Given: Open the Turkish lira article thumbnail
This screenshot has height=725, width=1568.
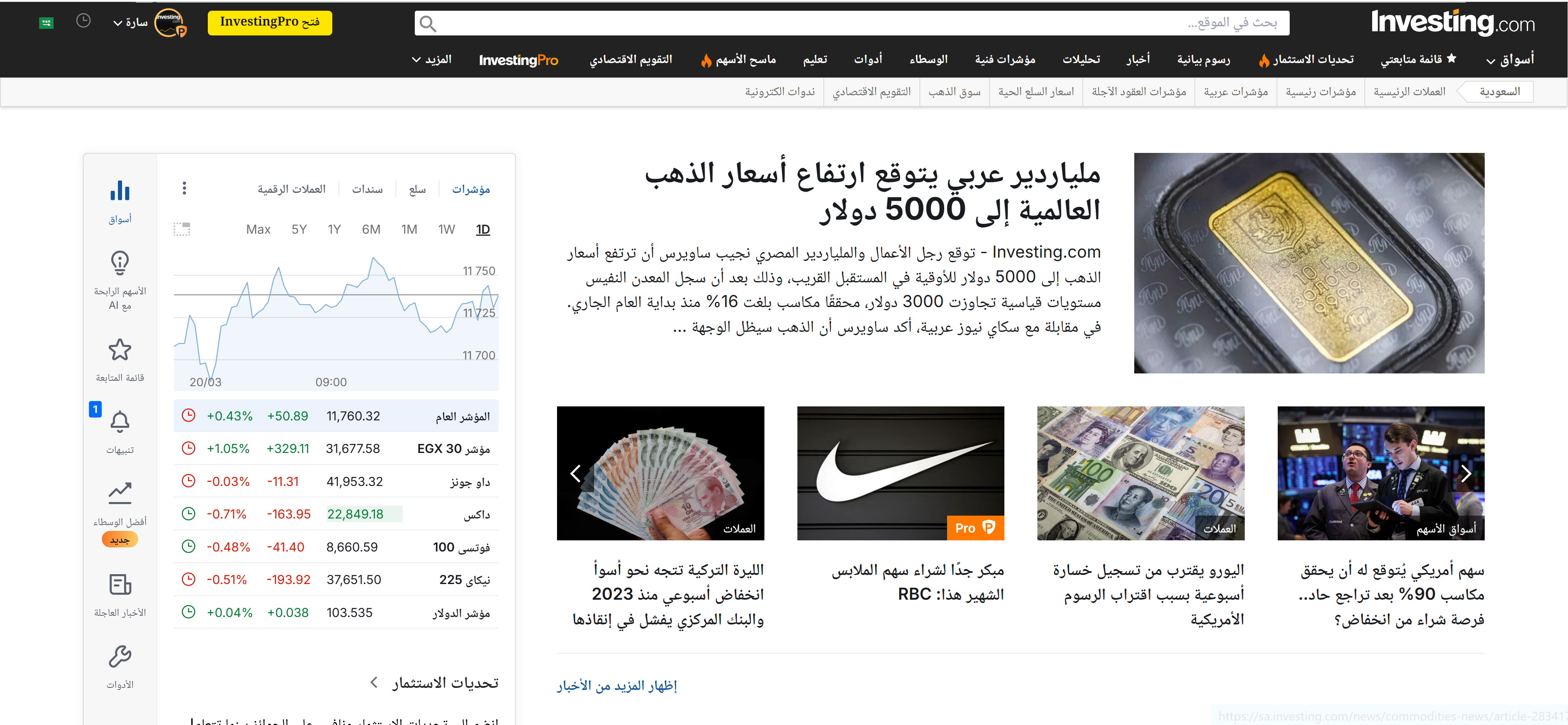Looking at the screenshot, I should point(661,473).
